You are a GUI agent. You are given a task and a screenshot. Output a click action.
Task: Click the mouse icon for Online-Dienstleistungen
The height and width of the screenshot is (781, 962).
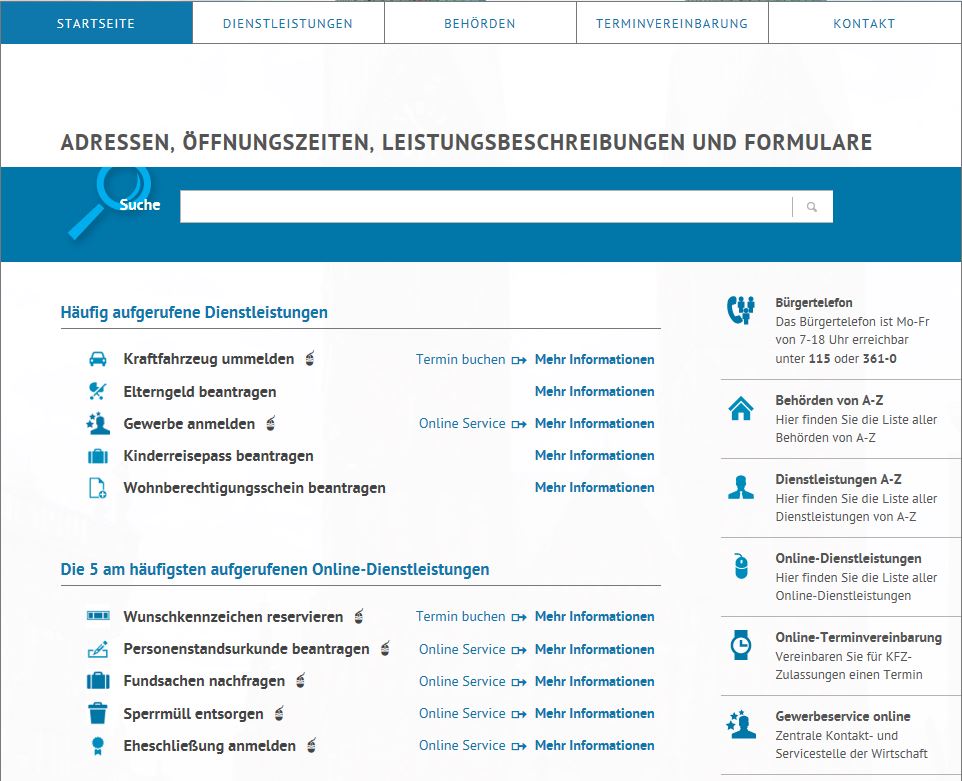coord(741,567)
